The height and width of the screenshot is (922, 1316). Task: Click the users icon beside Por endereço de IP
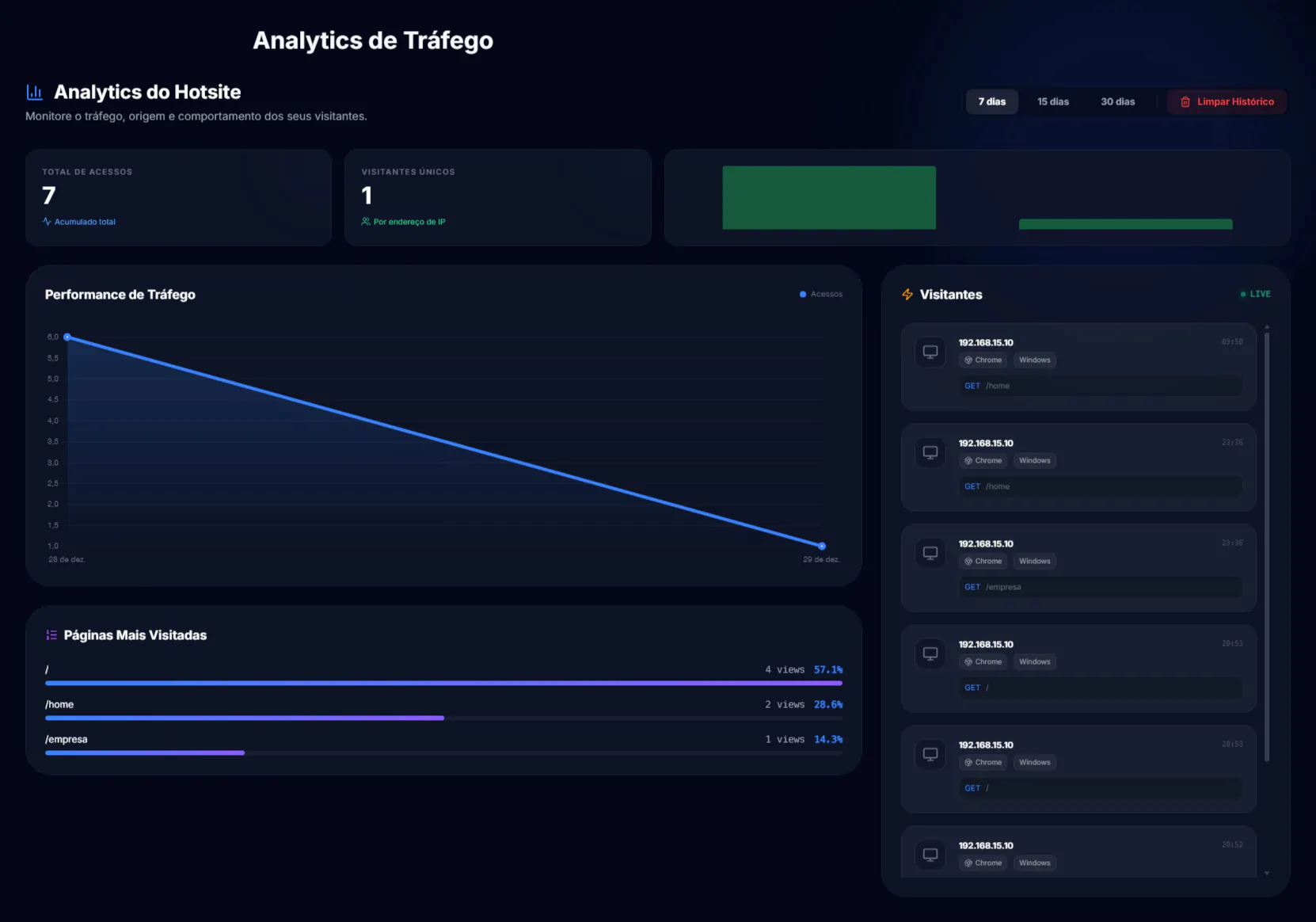[366, 222]
